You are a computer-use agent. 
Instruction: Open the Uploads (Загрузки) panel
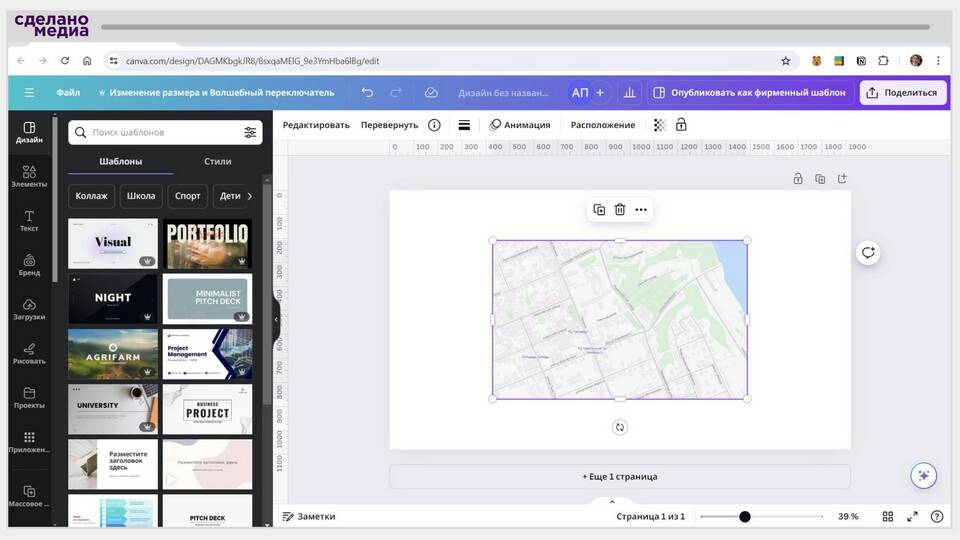29,309
